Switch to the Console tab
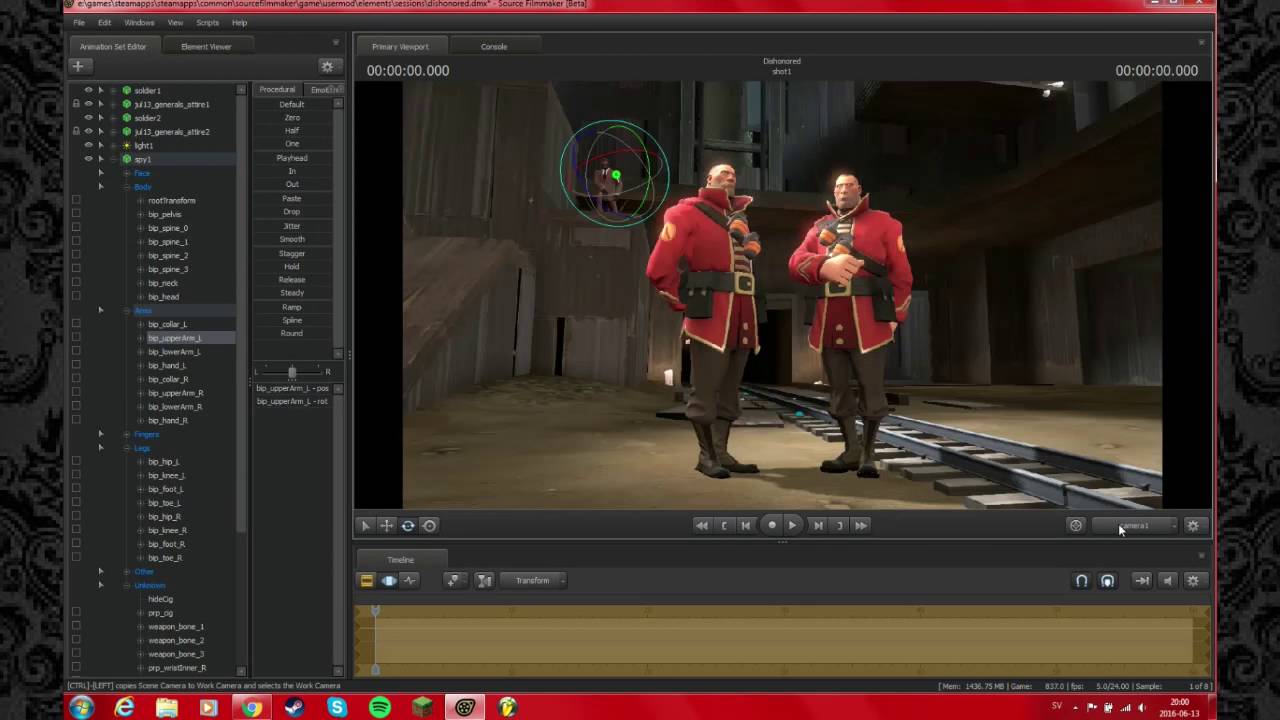The height and width of the screenshot is (720, 1280). [494, 46]
